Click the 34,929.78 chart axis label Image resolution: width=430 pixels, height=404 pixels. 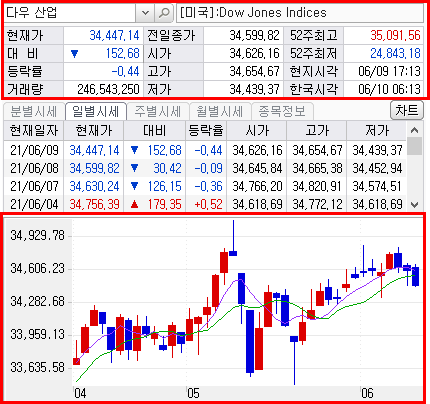tap(37, 236)
